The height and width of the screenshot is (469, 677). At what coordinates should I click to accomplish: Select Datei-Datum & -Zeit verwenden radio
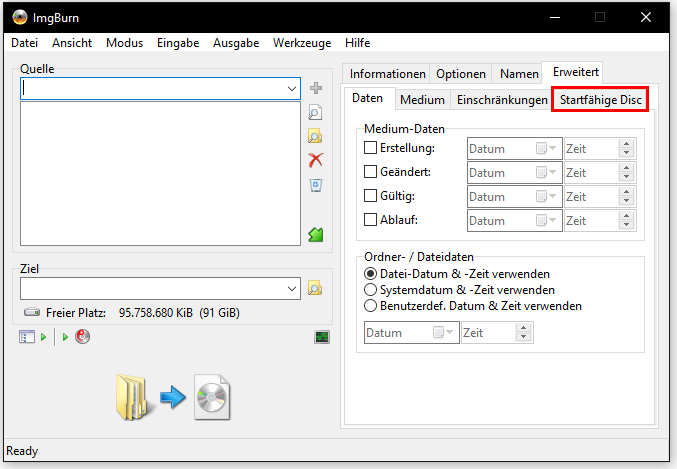tap(370, 274)
